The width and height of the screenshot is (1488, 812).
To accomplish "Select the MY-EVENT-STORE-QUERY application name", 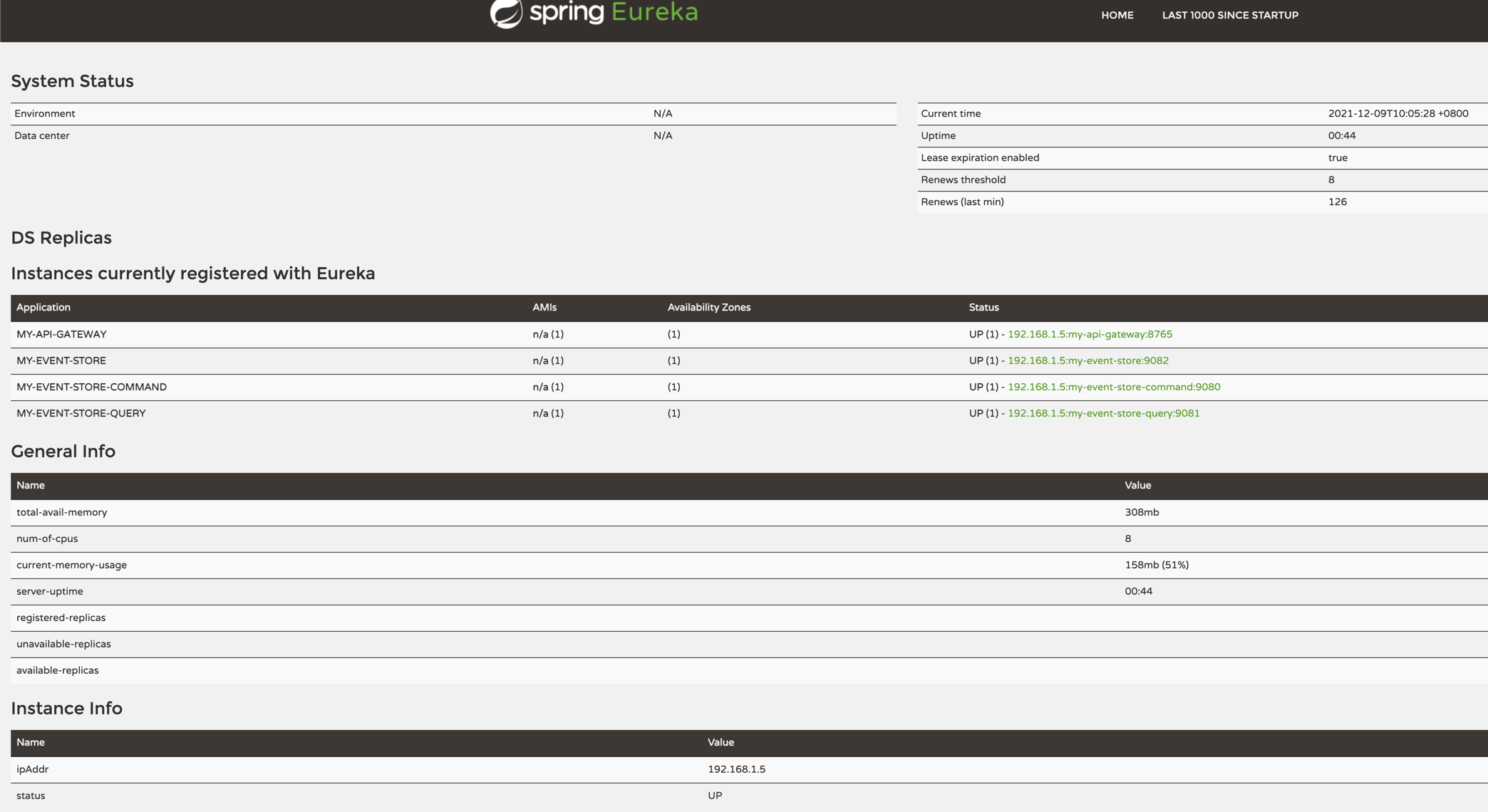I will coord(81,413).
